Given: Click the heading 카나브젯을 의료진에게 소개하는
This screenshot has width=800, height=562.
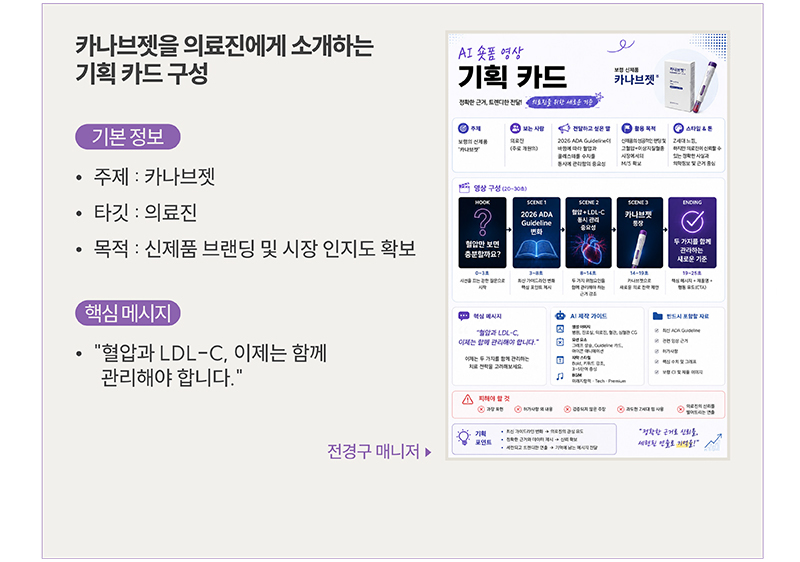Looking at the screenshot, I should point(225,46).
